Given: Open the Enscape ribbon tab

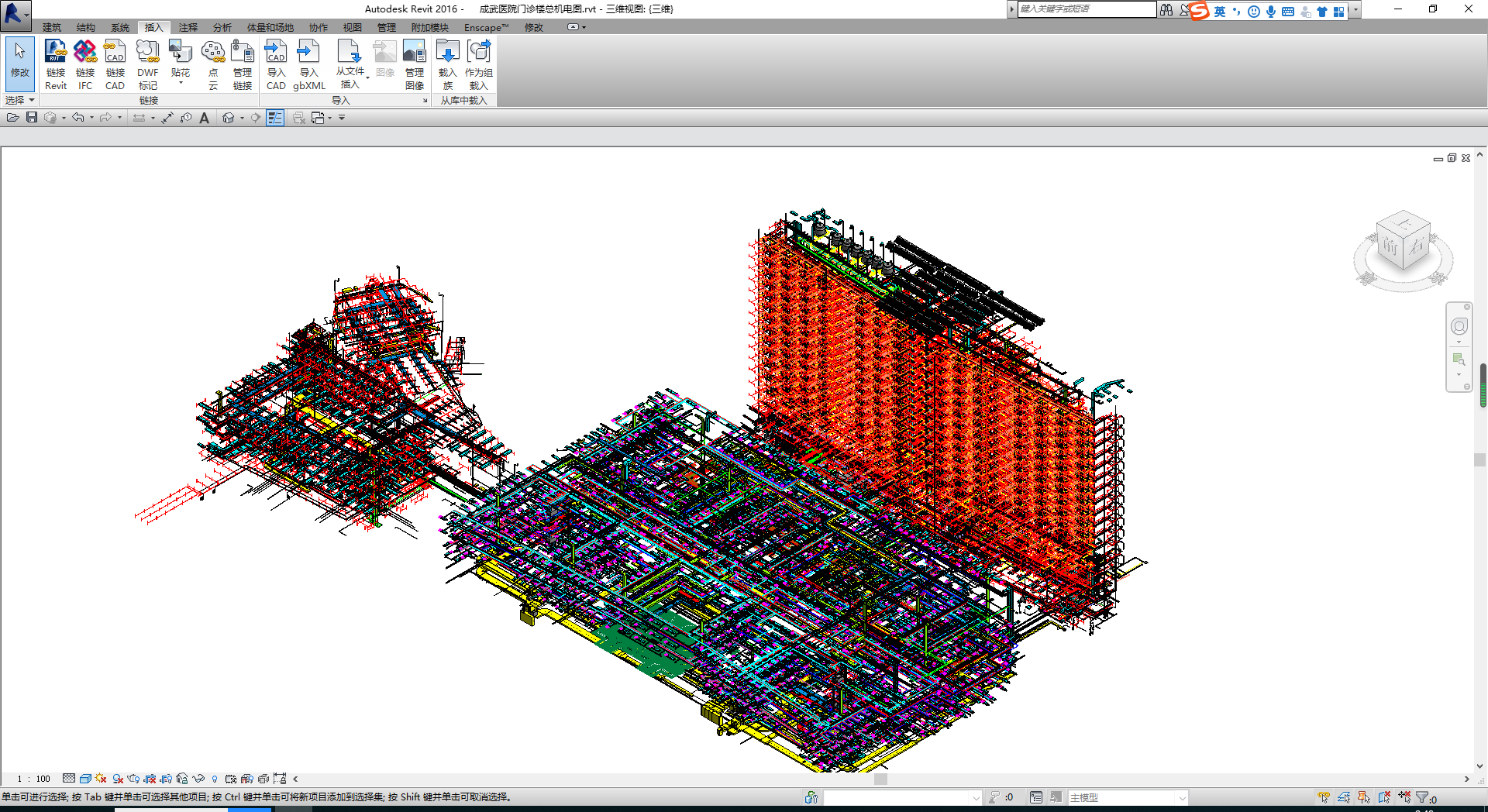Looking at the screenshot, I should (x=486, y=27).
